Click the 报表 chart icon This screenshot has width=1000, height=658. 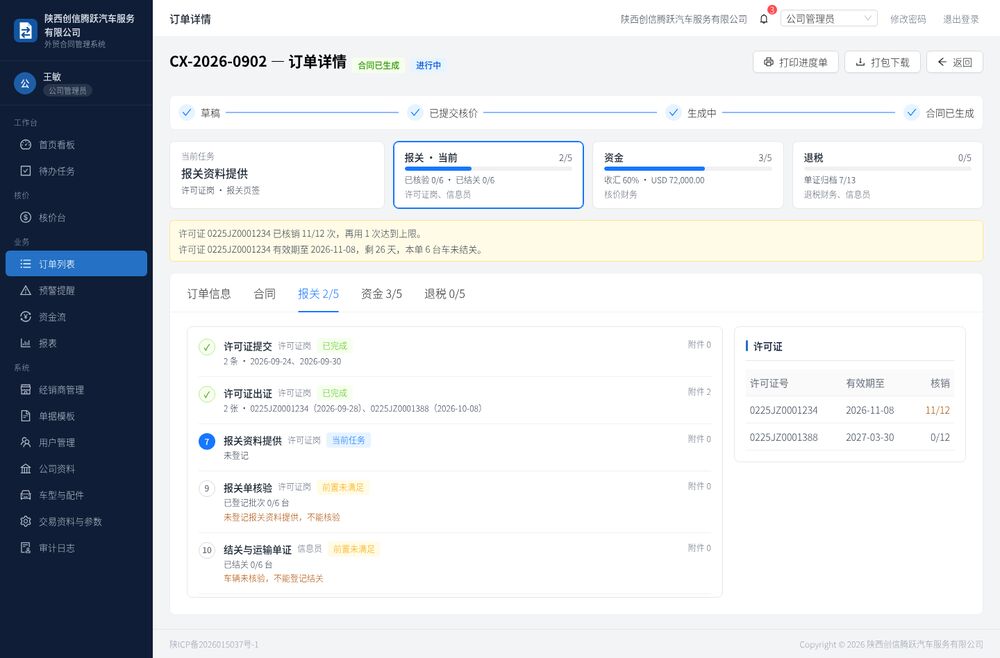click(x=26, y=343)
